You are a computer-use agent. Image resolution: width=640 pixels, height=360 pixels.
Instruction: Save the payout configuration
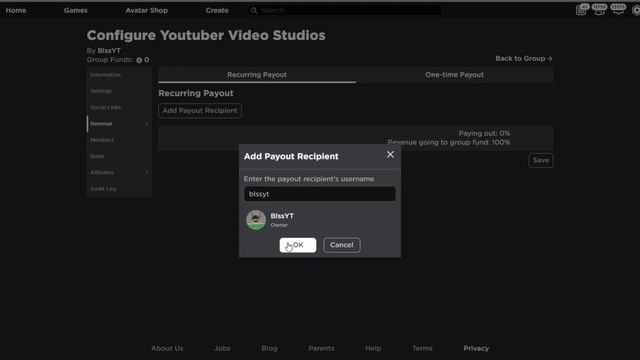coord(541,160)
